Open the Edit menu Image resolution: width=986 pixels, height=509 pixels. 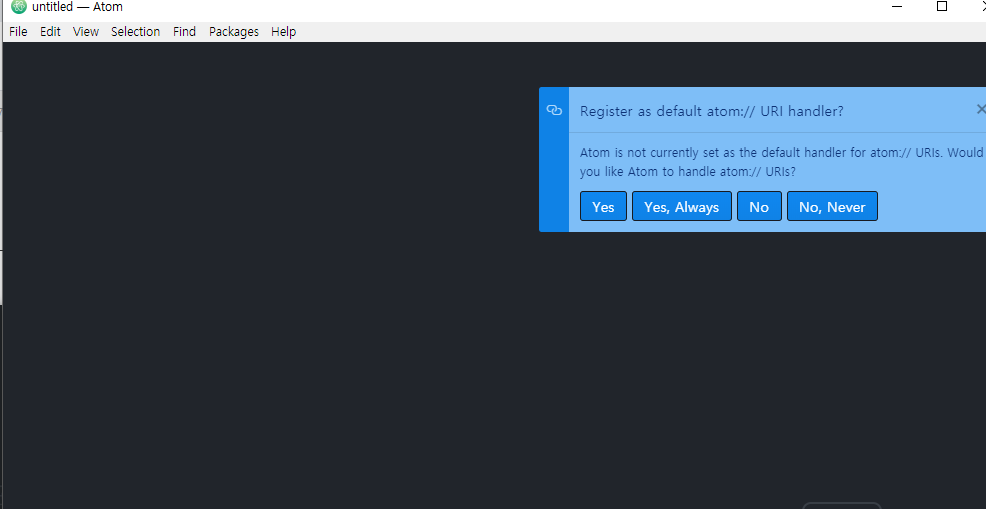coord(50,31)
